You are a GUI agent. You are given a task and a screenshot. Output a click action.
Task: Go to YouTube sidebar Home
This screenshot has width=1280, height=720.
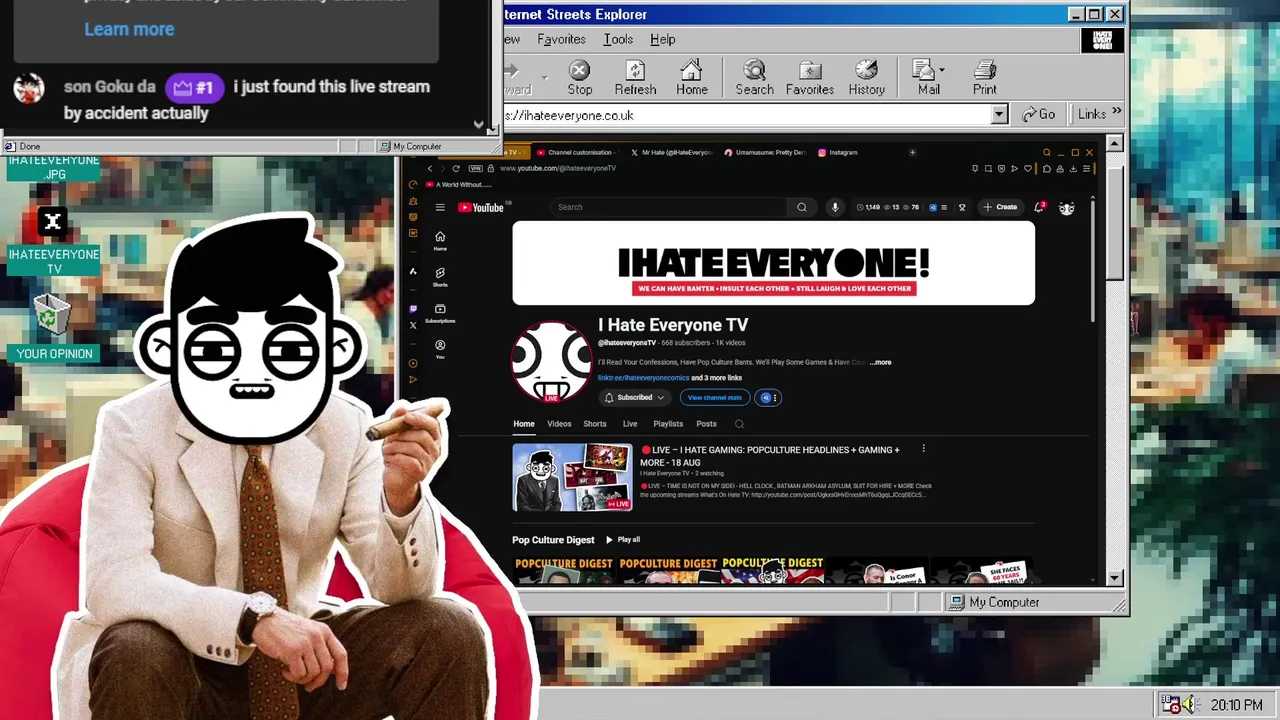[x=440, y=240]
